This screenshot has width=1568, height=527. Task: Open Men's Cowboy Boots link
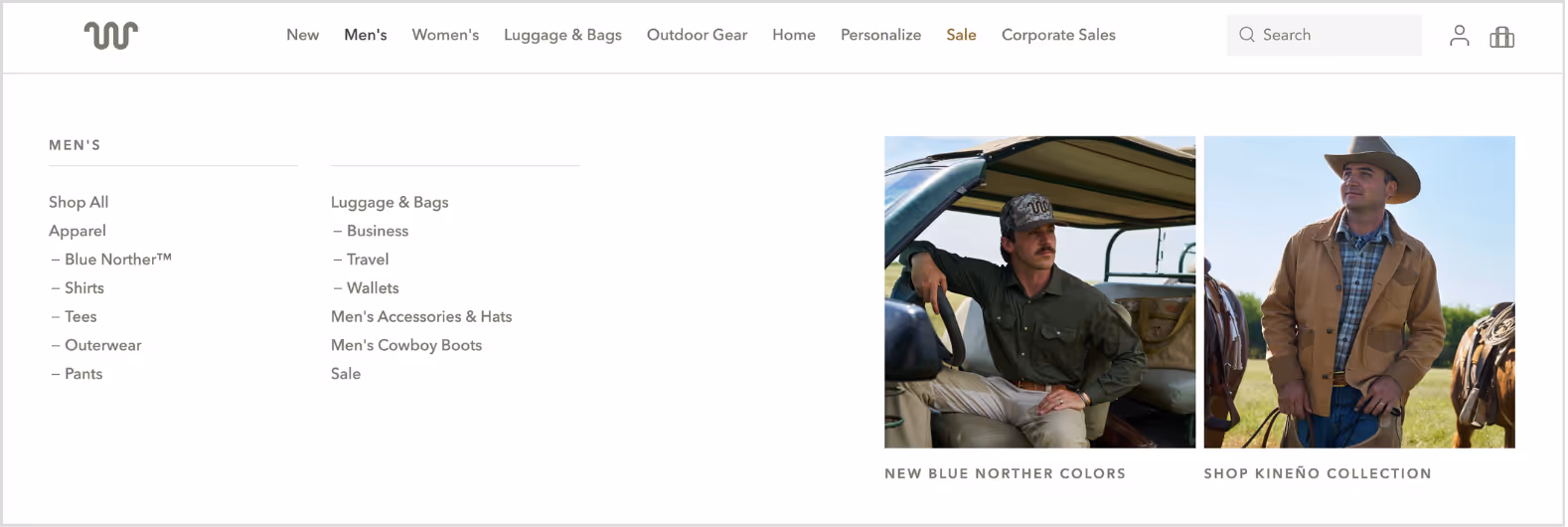(406, 346)
